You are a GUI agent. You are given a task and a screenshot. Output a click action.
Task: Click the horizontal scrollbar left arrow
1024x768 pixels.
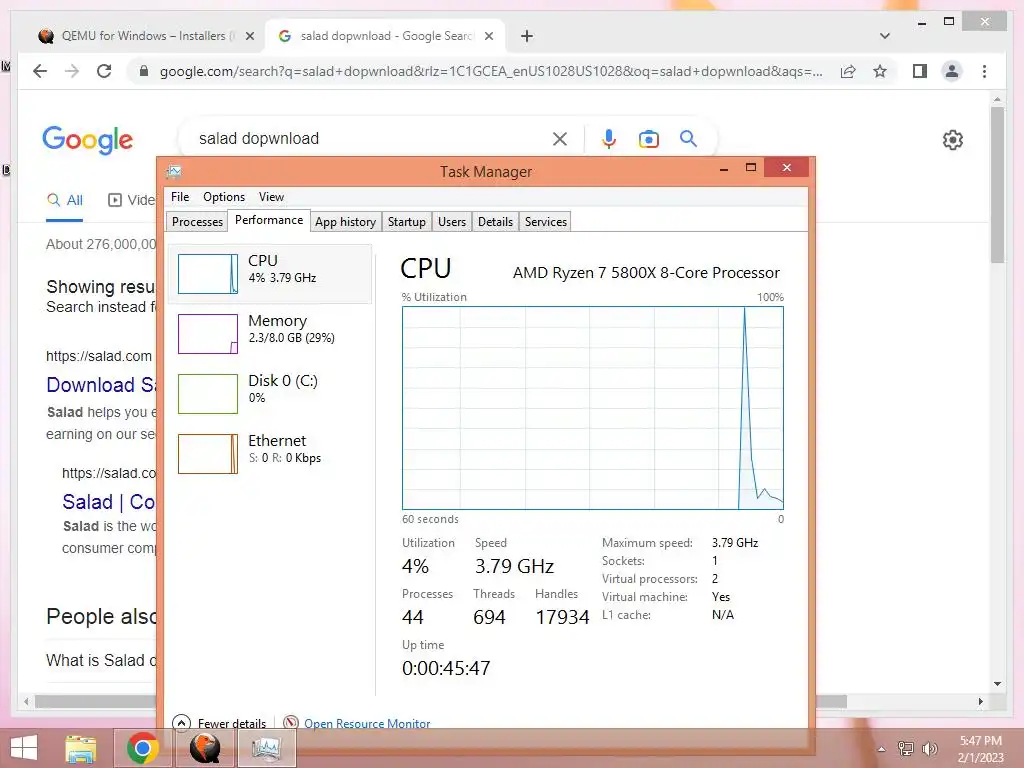point(26,701)
